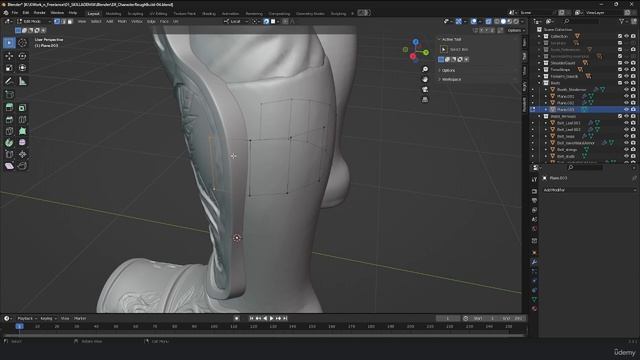Image resolution: width=640 pixels, height=360 pixels.
Task: Select Plane.002 in the outliner
Action: tap(565, 103)
